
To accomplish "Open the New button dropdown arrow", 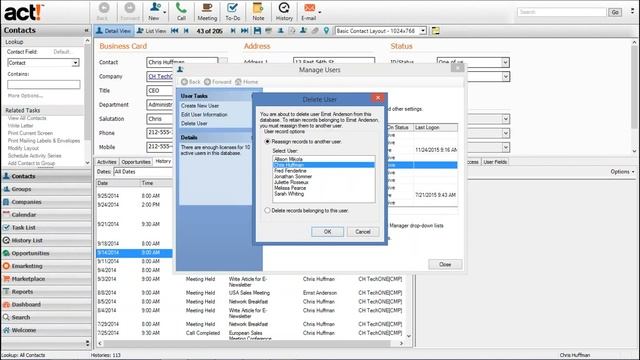I will [x=164, y=12].
